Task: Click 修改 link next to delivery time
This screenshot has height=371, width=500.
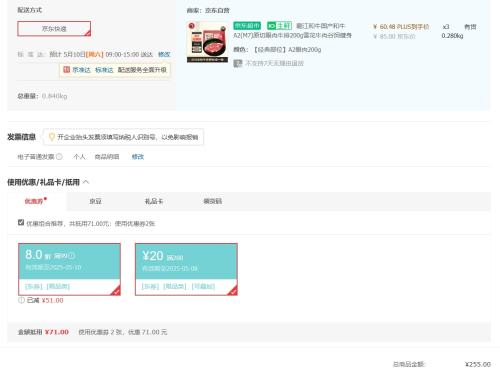Action: (164, 54)
